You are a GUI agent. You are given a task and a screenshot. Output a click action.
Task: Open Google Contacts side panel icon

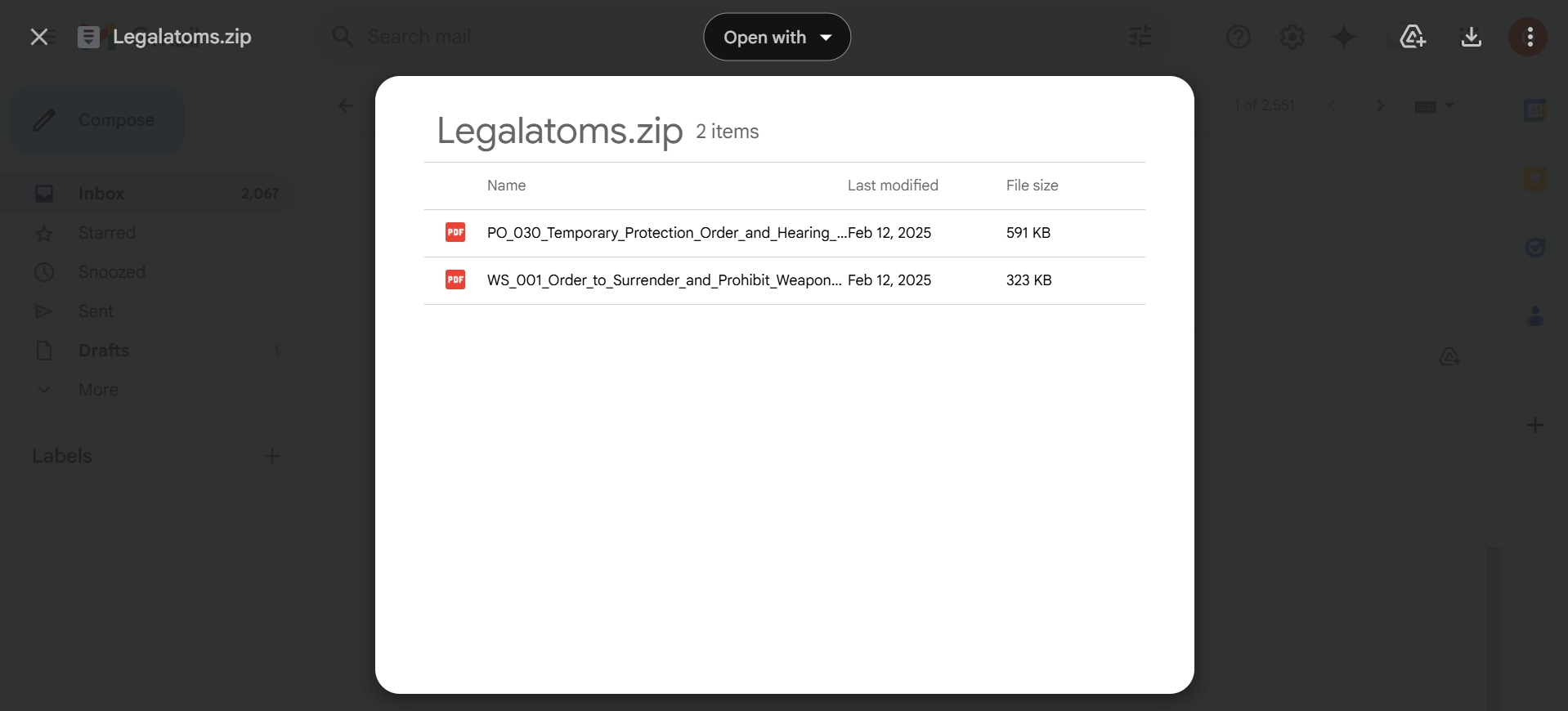click(x=1534, y=315)
